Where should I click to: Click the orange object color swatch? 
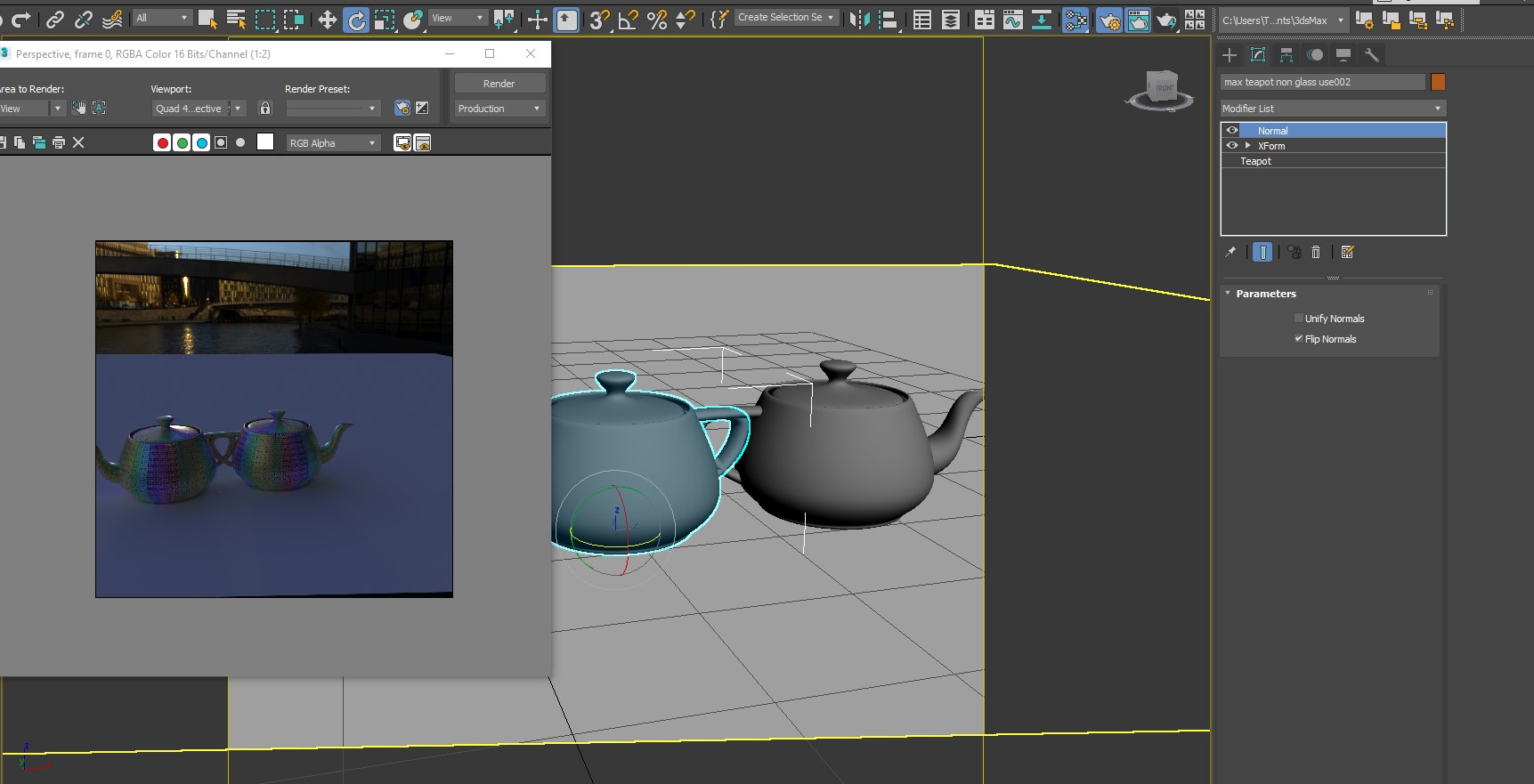click(x=1438, y=82)
